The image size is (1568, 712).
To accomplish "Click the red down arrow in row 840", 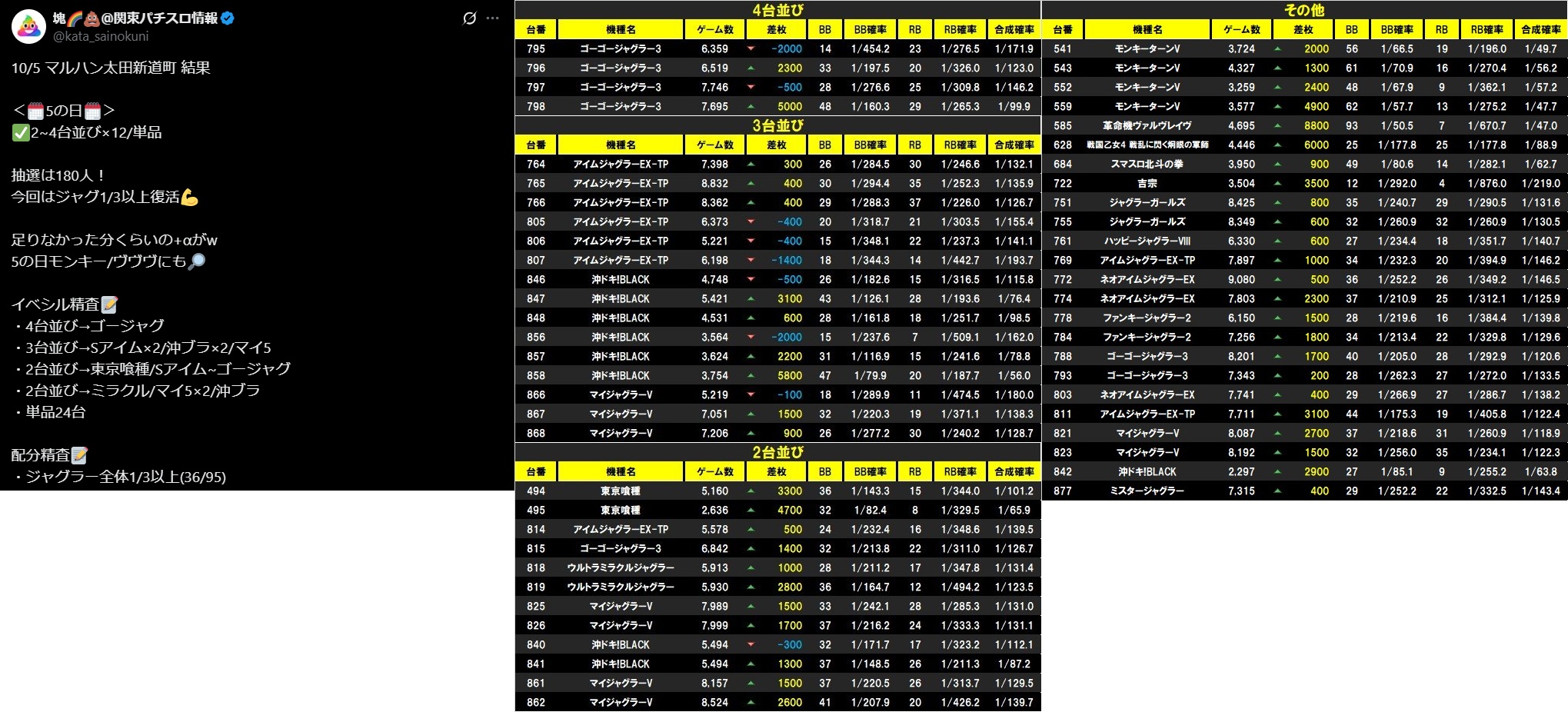I will coord(751,644).
